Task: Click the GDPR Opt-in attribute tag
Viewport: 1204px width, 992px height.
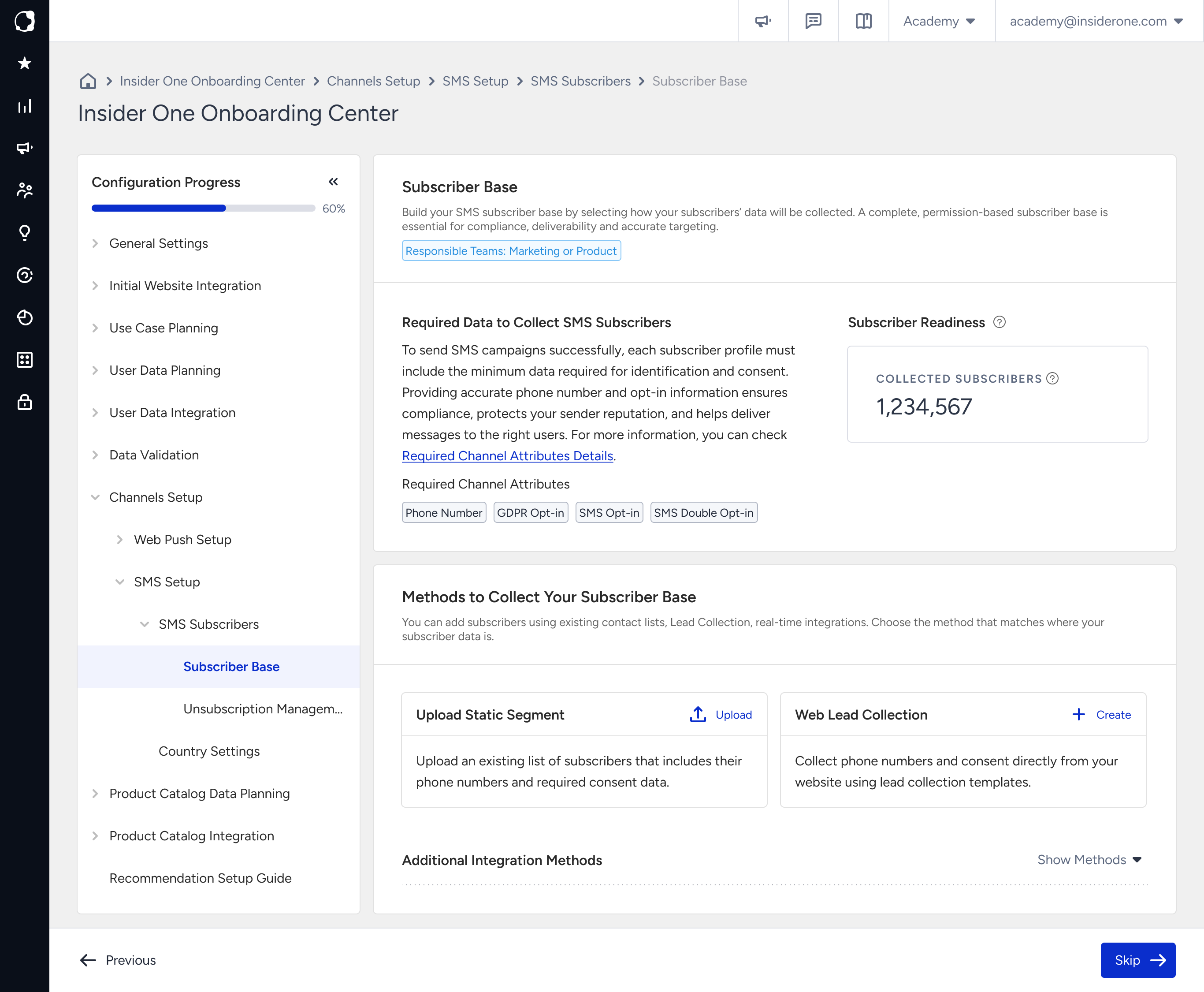Action: click(531, 513)
